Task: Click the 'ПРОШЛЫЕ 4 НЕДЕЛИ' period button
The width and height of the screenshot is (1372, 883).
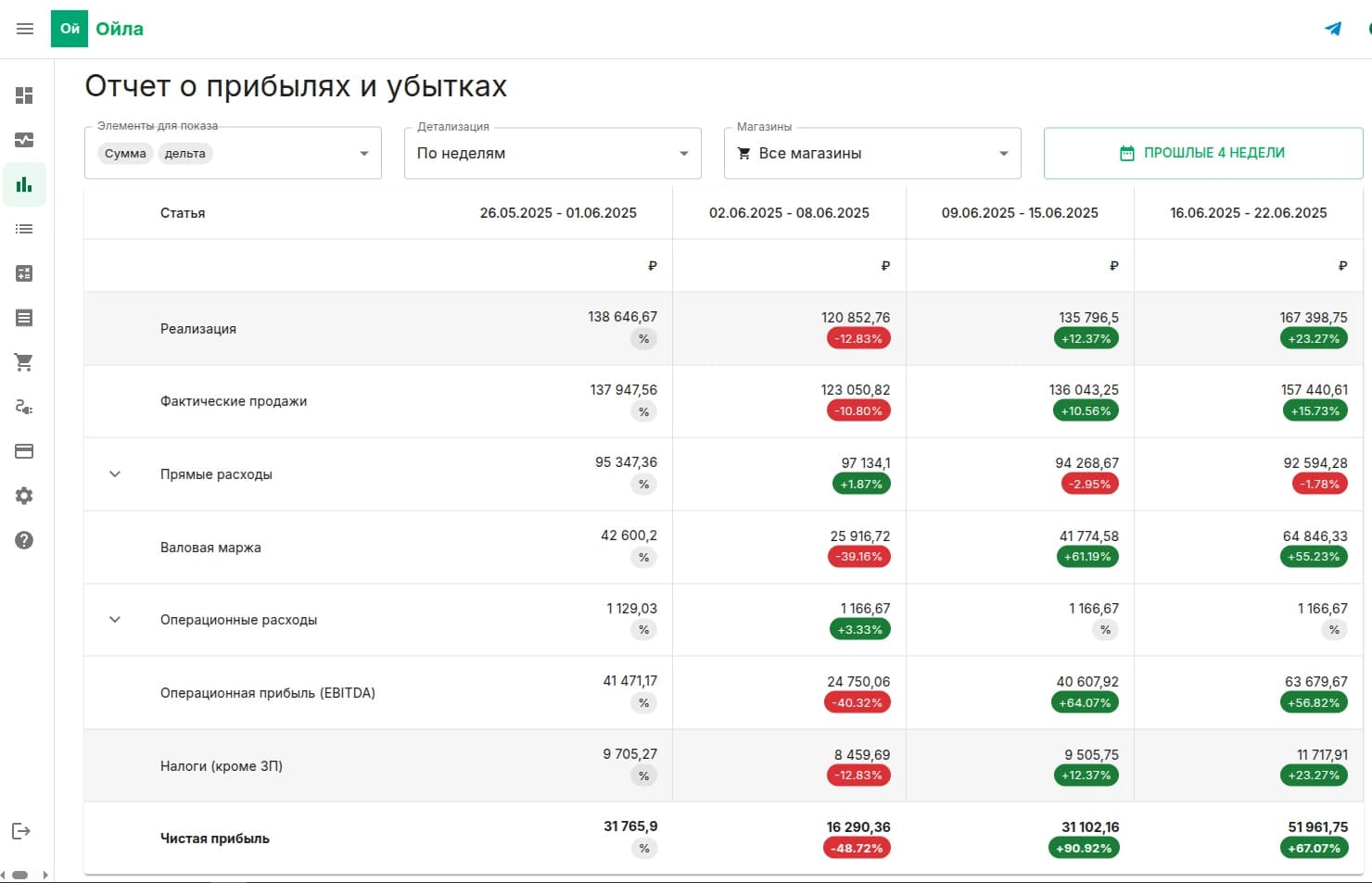Action: coord(1202,153)
